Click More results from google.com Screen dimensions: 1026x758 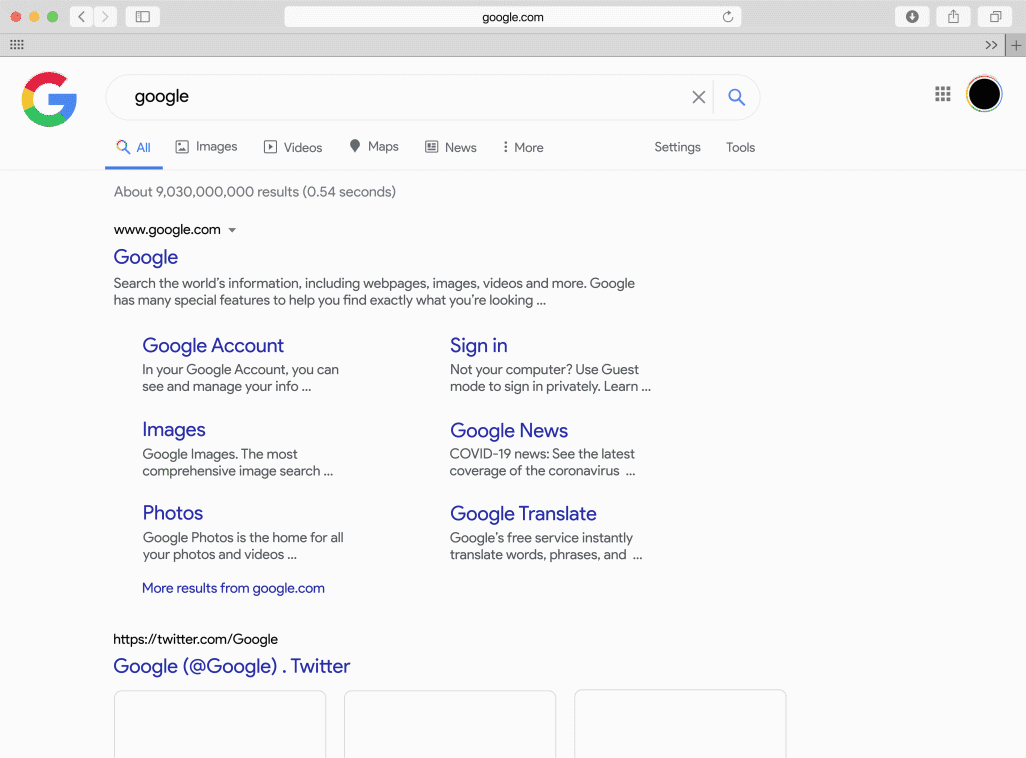(233, 588)
